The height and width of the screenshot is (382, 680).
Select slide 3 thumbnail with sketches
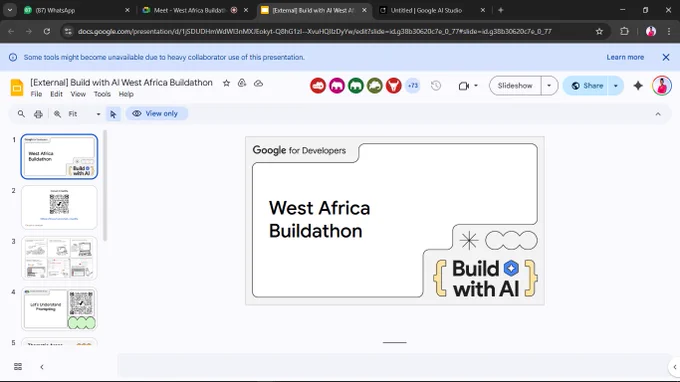59,258
